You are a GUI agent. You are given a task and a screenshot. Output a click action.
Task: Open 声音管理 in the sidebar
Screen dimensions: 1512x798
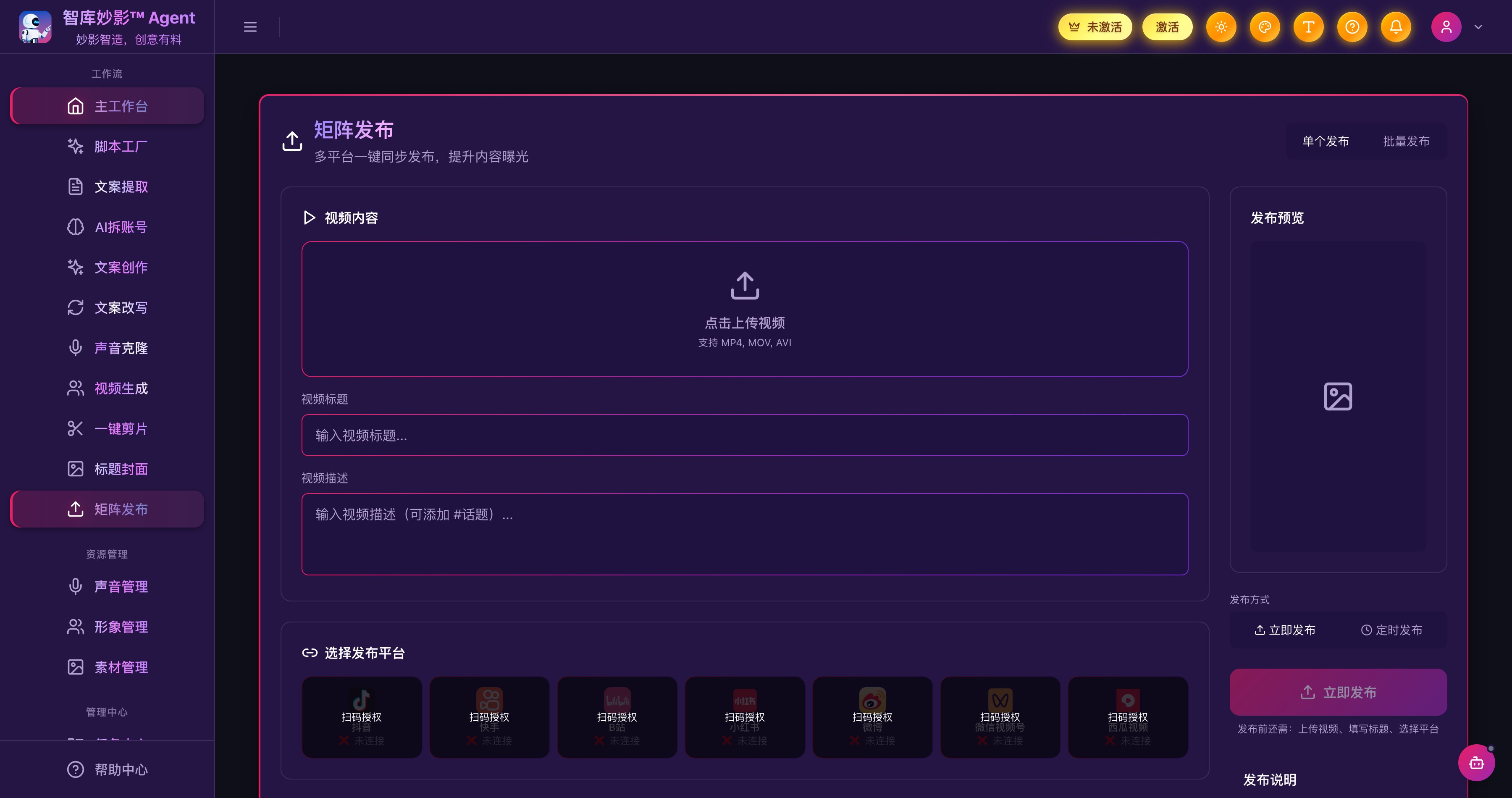108,587
